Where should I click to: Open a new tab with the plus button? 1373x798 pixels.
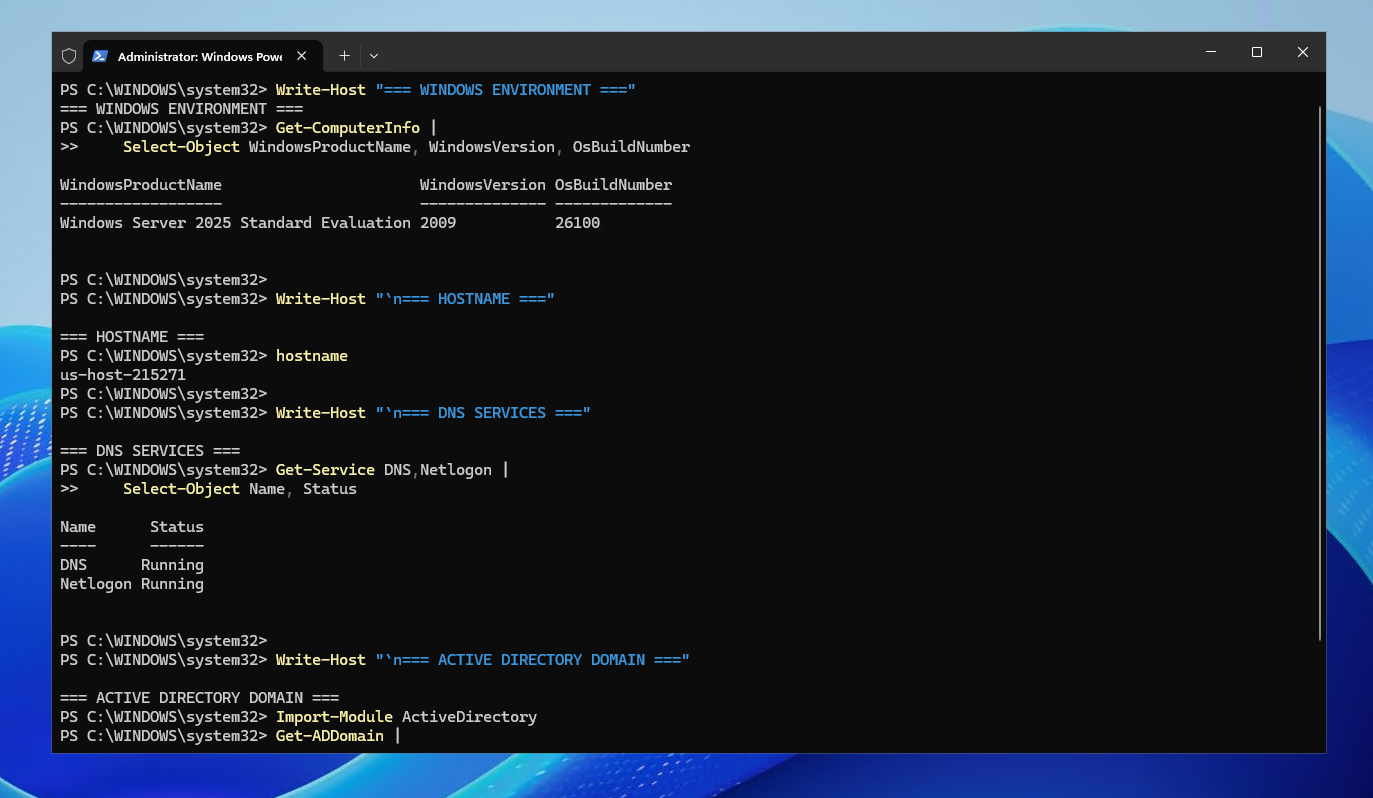pyautogui.click(x=344, y=56)
